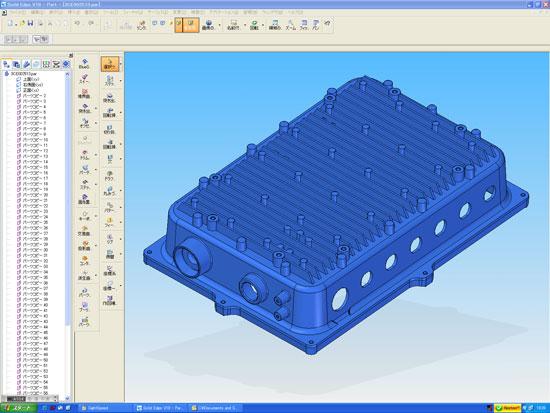Choose the 境界面 bounded surface tool
This screenshot has height=413, width=550.
85,94
